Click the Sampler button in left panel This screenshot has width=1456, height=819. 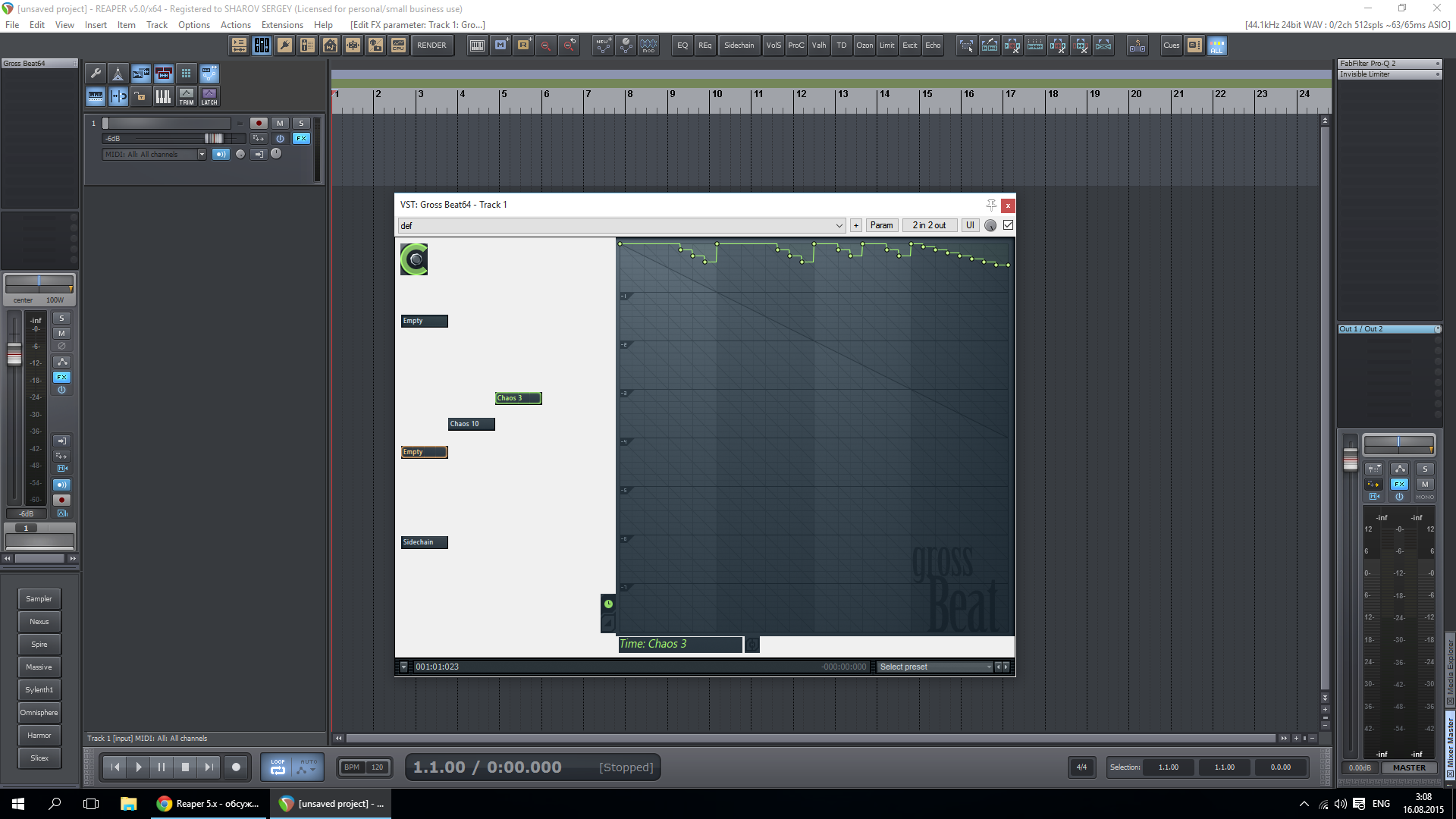[39, 599]
